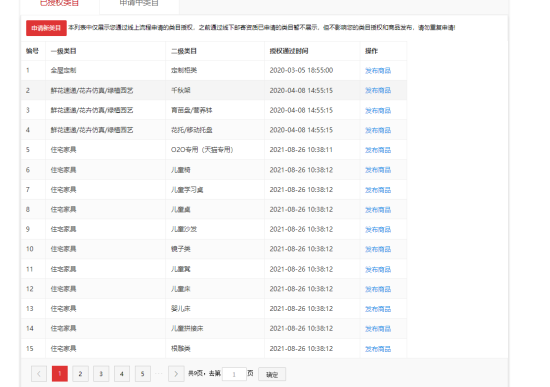Click 发布商品 for 儿童学习桌 row

coord(378,190)
